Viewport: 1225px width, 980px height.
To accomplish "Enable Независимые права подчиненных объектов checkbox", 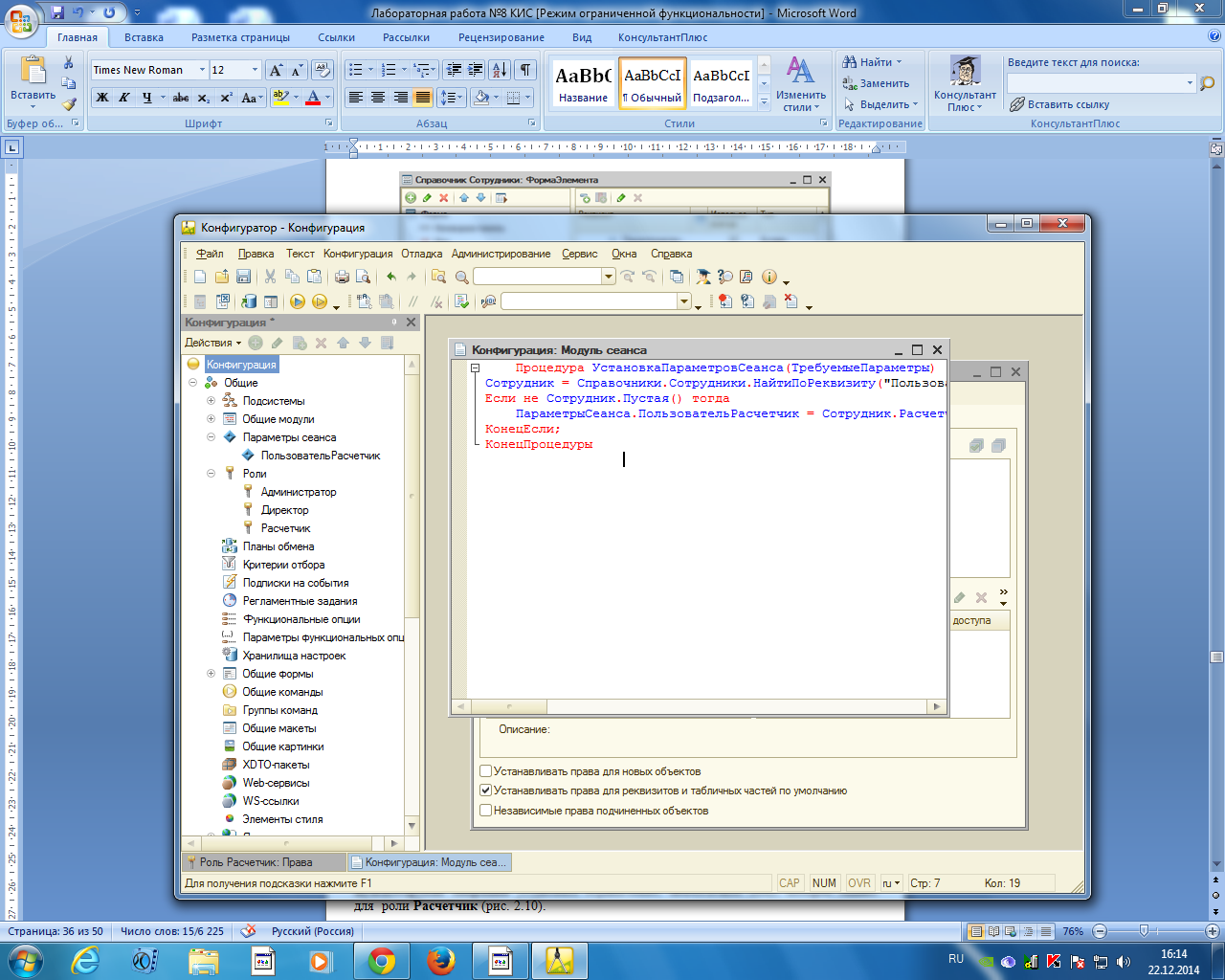I will tap(485, 811).
